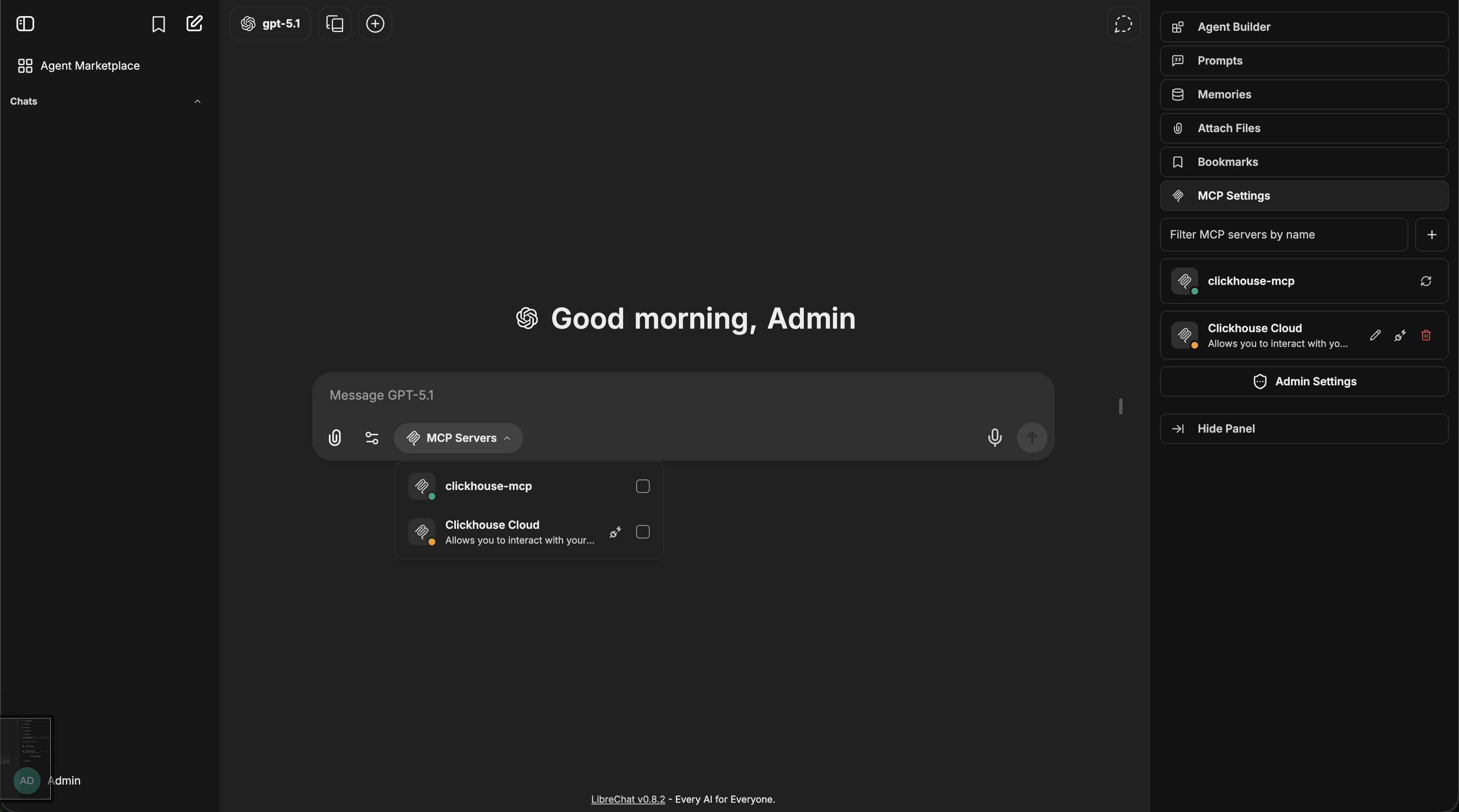
Task: Click the attach files paperclip icon
Action: [335, 438]
